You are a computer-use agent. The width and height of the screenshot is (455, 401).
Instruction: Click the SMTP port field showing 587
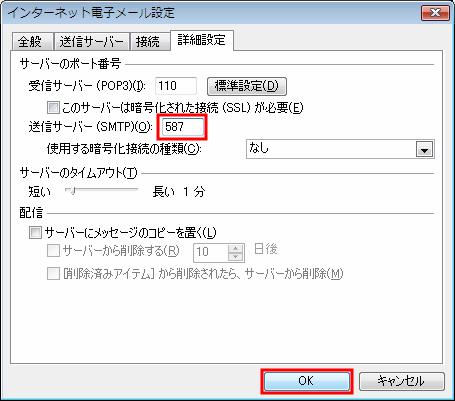[182, 127]
